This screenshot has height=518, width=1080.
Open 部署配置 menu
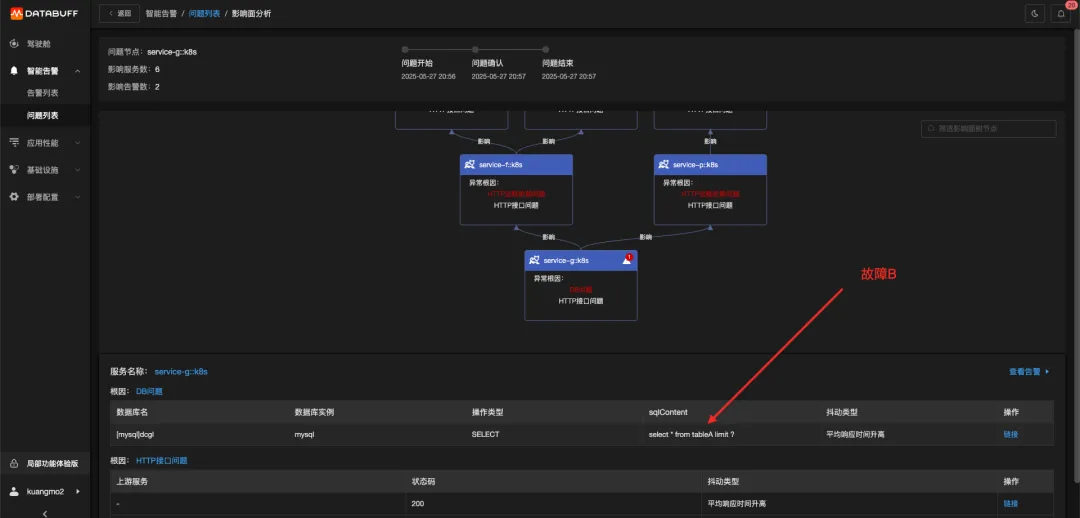[x=45, y=196]
